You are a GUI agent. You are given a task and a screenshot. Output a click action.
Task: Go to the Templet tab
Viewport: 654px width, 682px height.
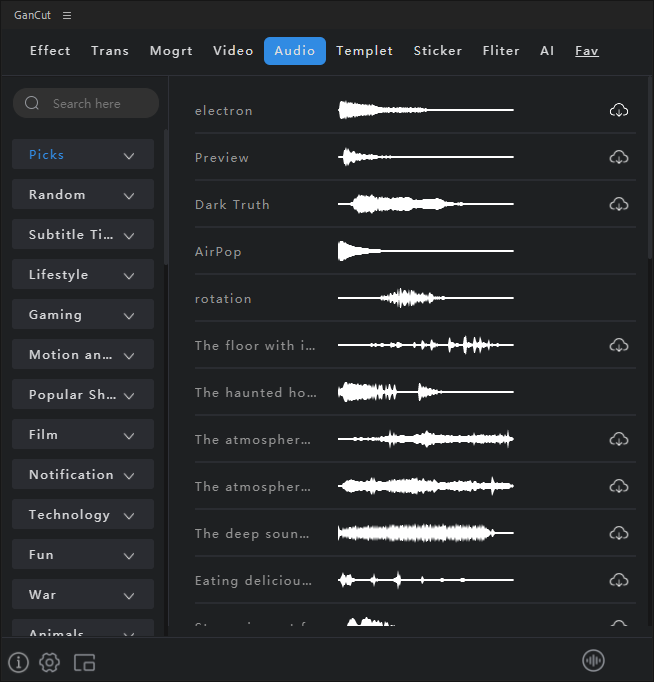[x=364, y=51]
